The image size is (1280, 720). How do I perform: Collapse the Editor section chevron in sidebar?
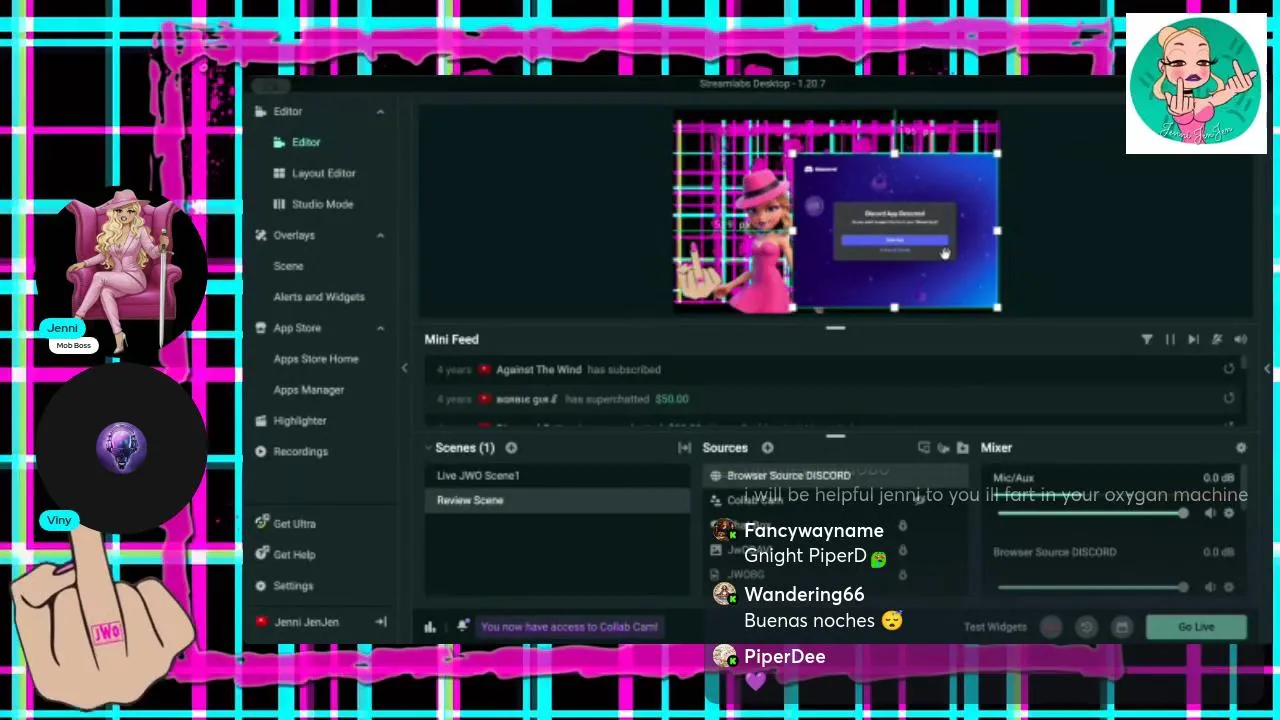click(x=380, y=112)
